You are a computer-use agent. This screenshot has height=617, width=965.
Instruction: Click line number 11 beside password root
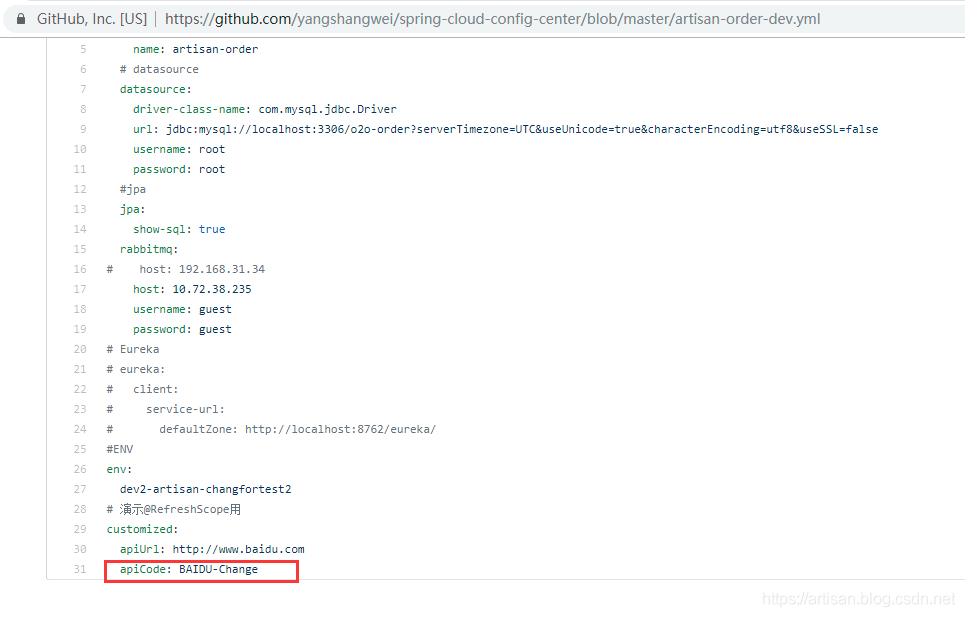80,169
